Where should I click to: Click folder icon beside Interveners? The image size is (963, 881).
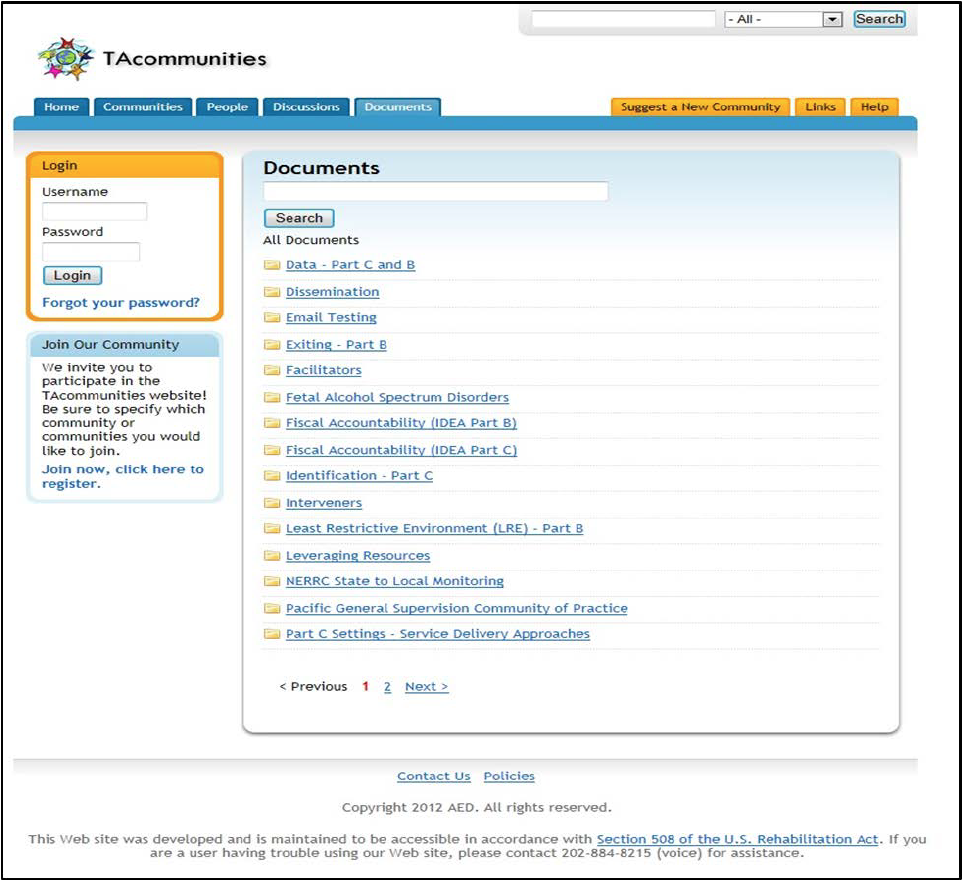coord(271,503)
